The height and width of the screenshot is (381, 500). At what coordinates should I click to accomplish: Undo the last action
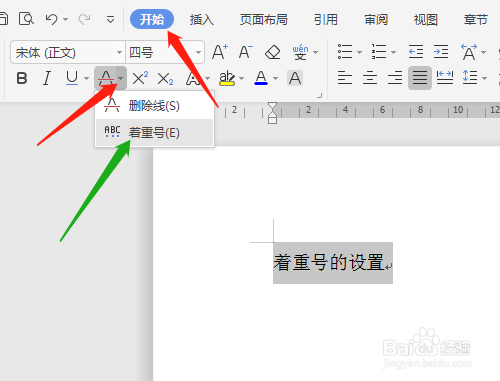pos(51,19)
